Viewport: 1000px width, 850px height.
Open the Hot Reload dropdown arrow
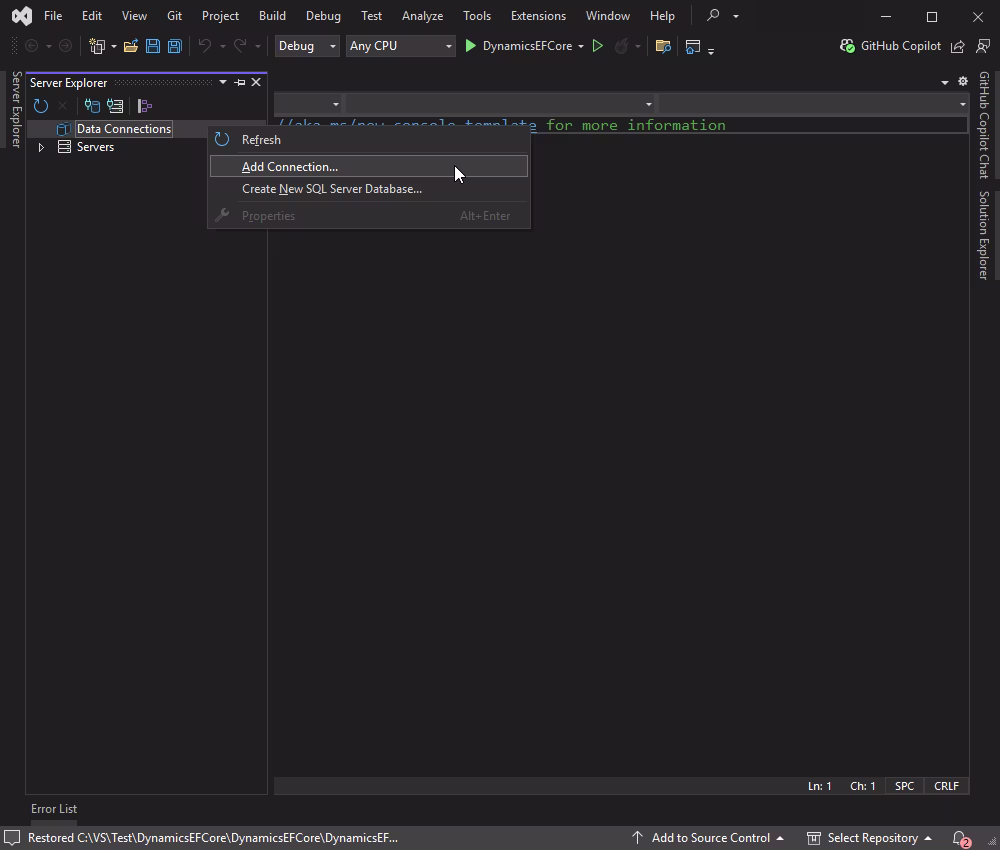pos(638,46)
